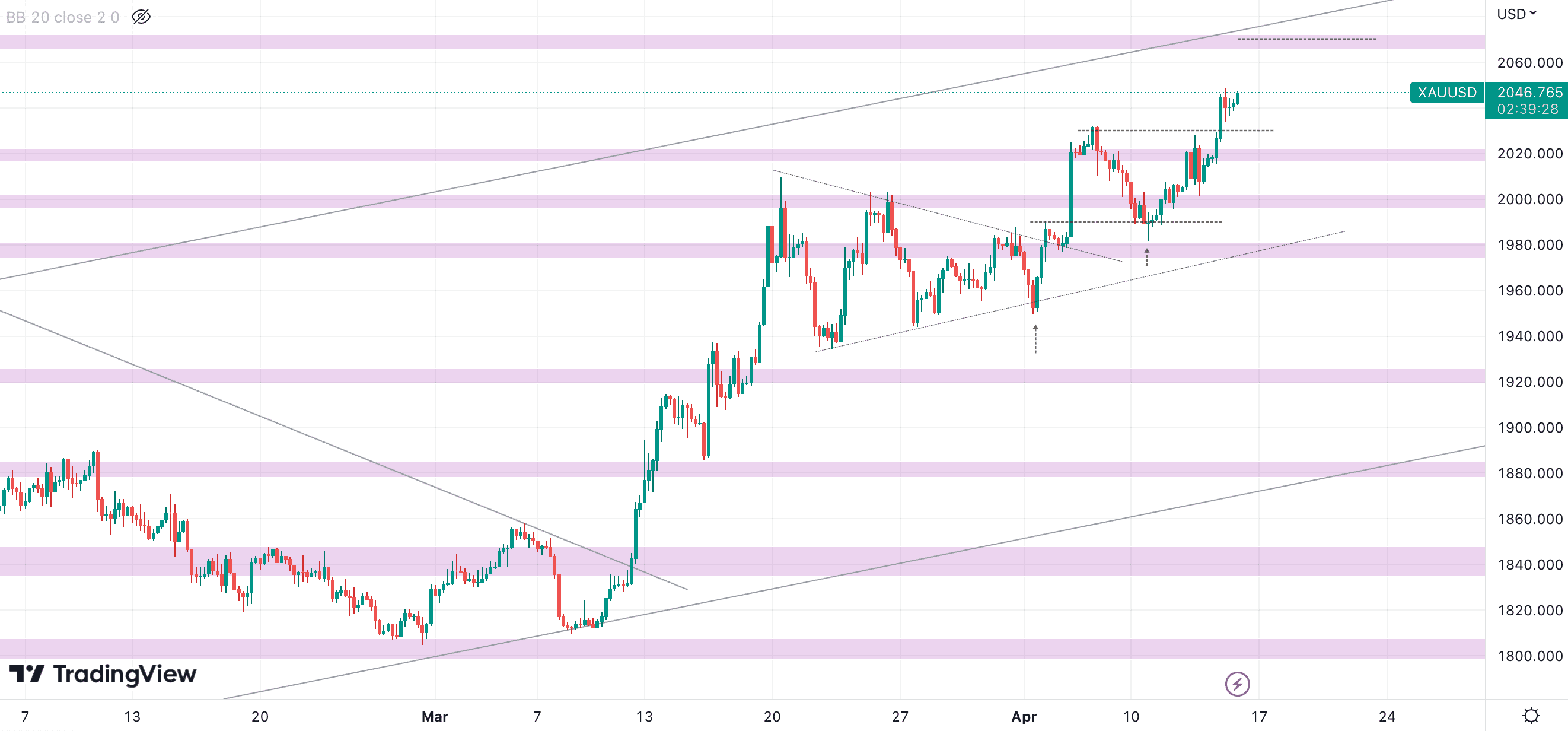1568x731 pixels.
Task: Click the Apr label on time axis
Action: [1024, 716]
